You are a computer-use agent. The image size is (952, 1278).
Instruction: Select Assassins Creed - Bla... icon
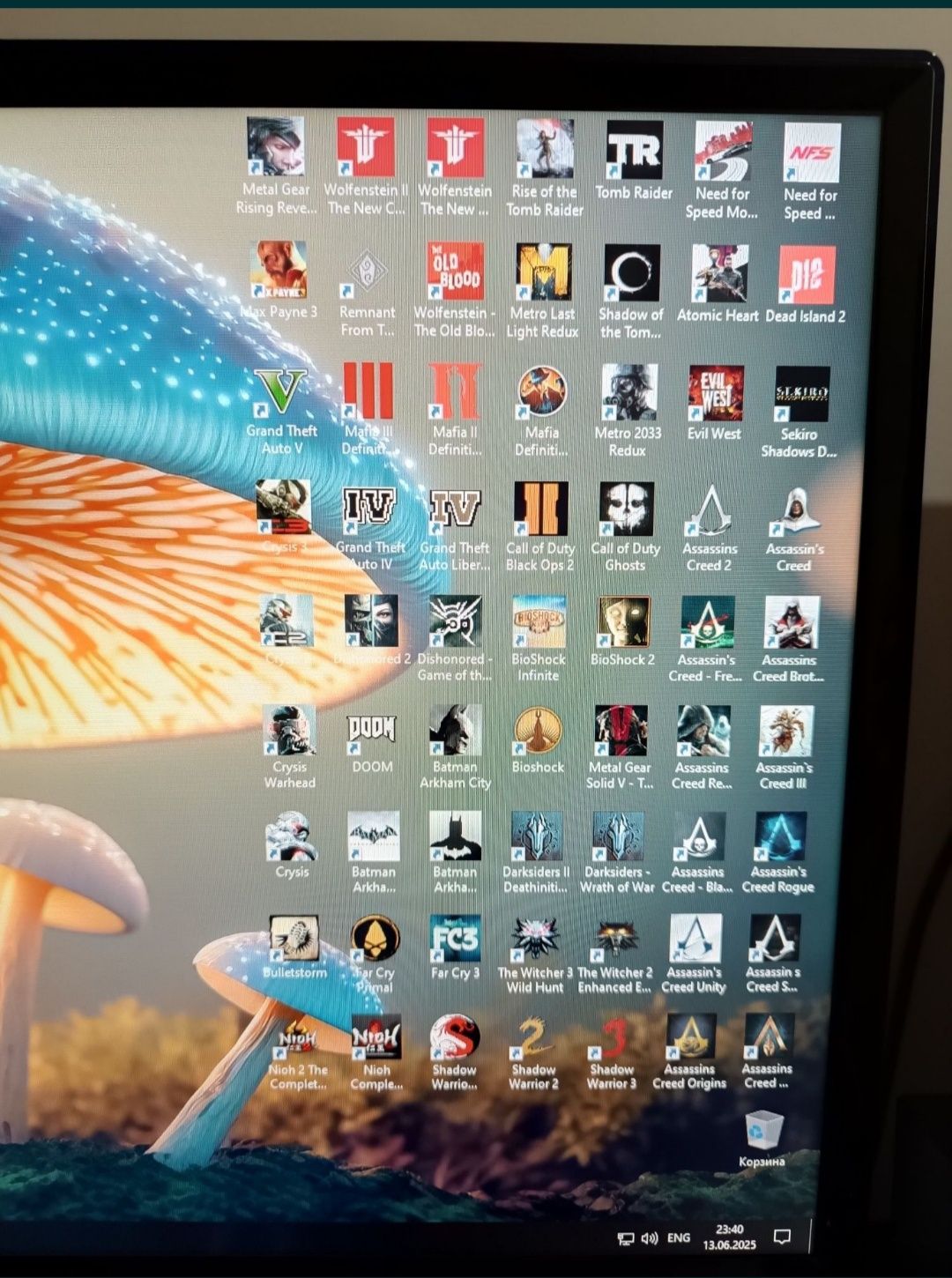click(x=699, y=836)
